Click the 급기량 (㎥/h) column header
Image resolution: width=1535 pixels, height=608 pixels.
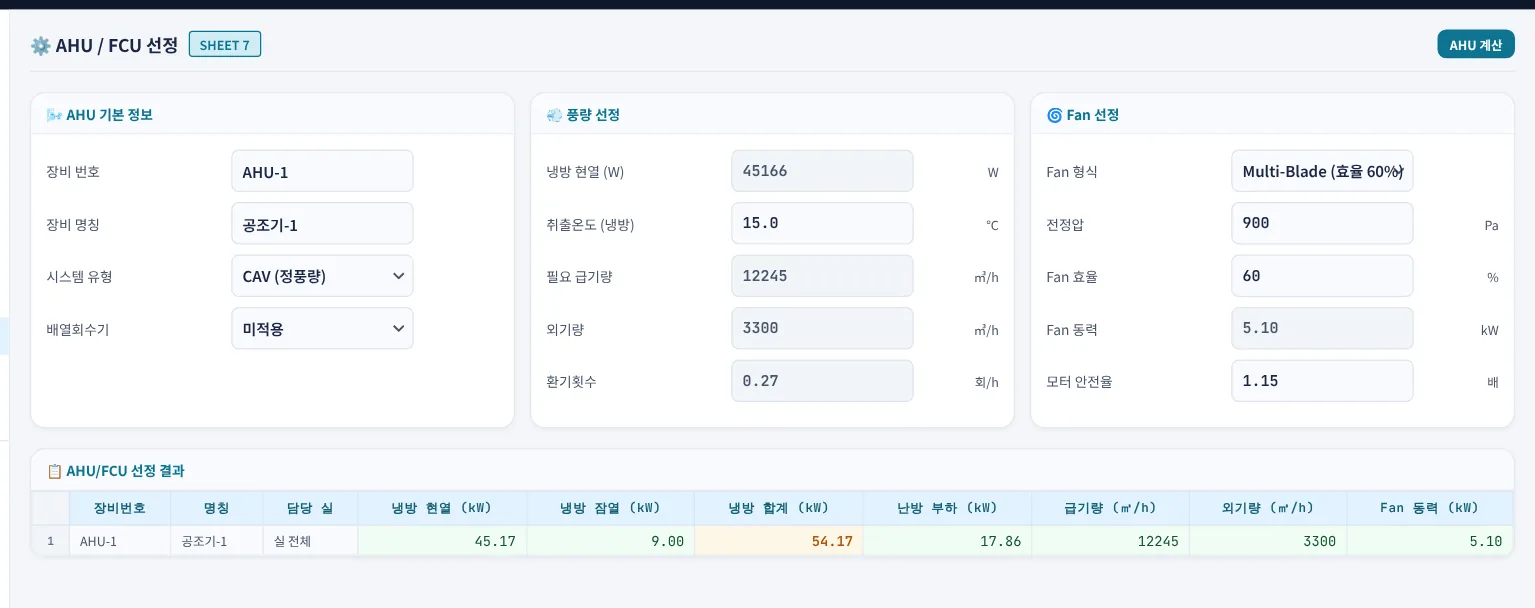tap(1111, 508)
